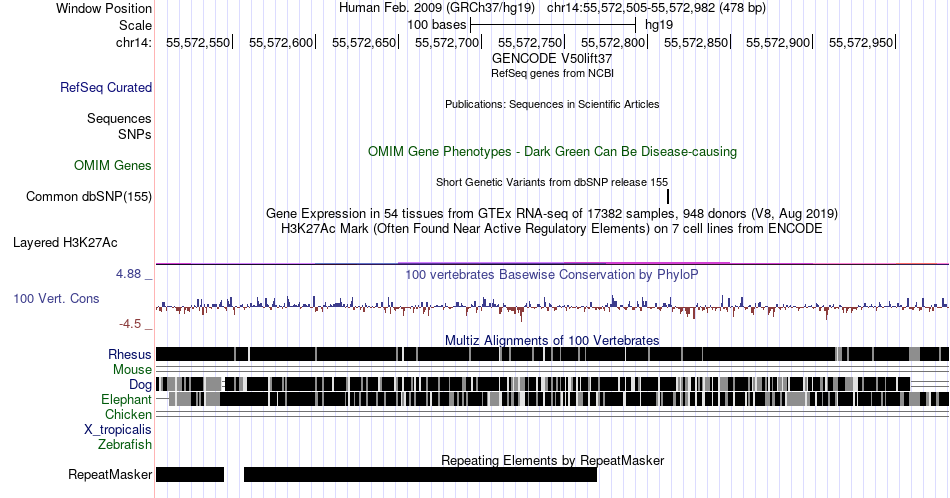Image resolution: width=950 pixels, height=498 pixels.
Task: Click the Window Position label
Action: [x=104, y=8]
